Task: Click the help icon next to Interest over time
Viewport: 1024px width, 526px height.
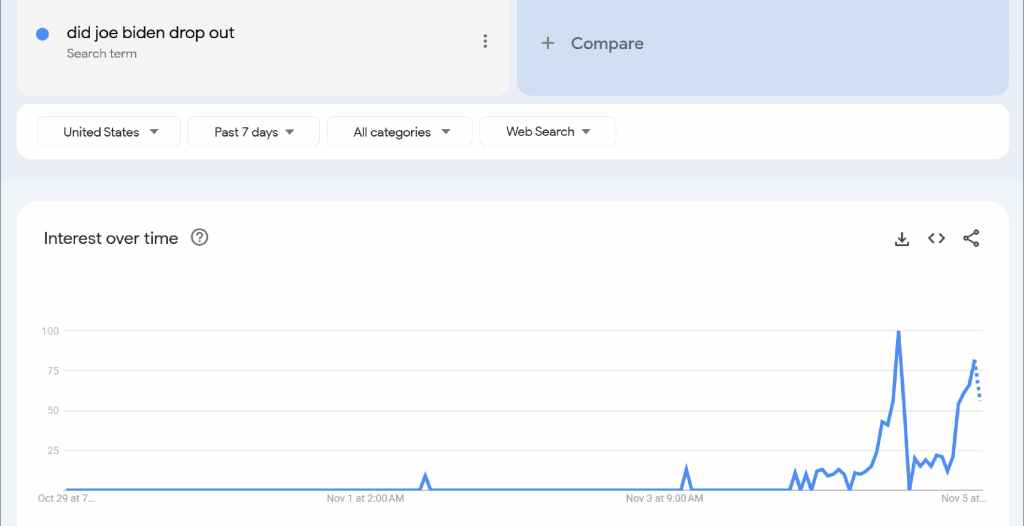Action: point(199,238)
